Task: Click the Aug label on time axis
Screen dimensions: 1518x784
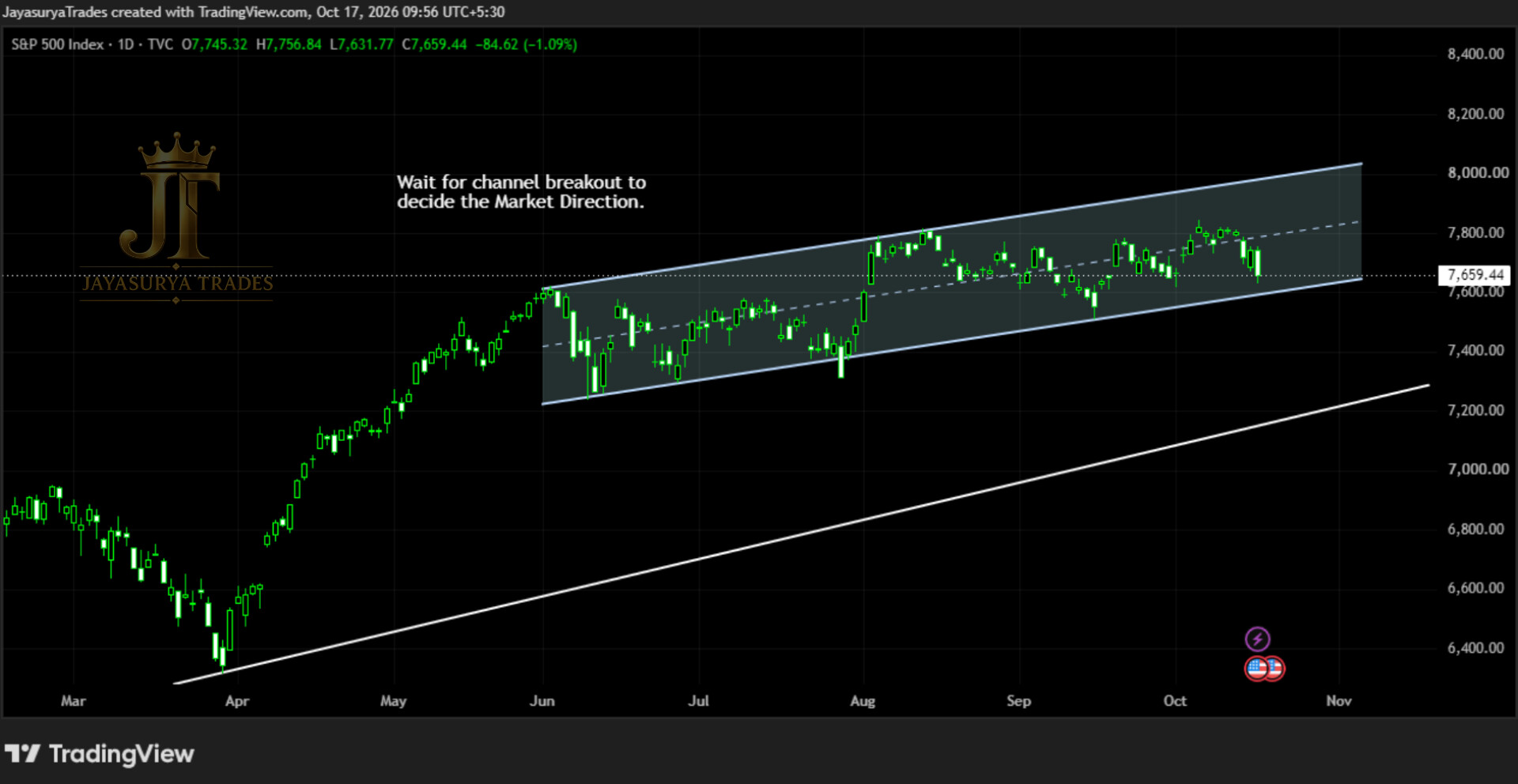Action: [863, 701]
